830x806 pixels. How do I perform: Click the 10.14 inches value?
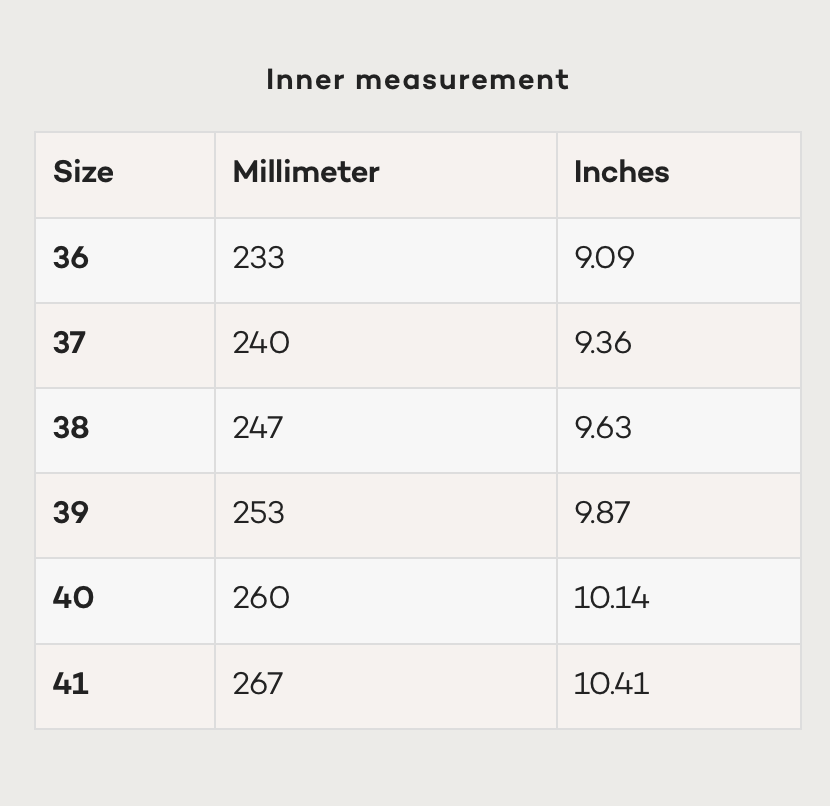[x=611, y=598]
